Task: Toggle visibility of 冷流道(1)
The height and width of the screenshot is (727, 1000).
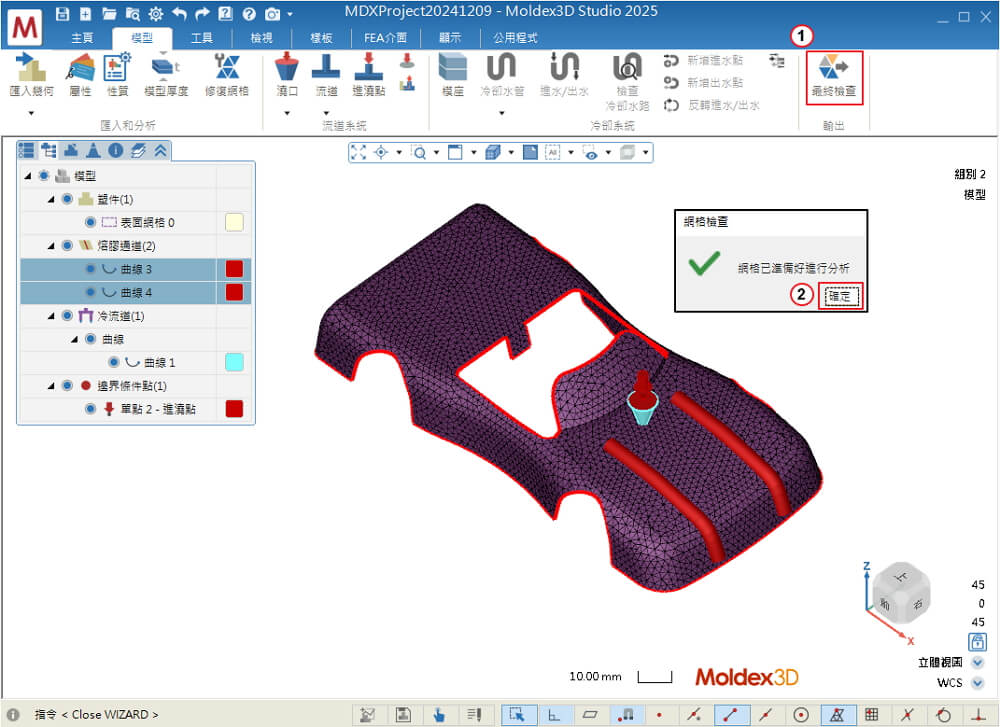Action: pyautogui.click(x=67, y=316)
